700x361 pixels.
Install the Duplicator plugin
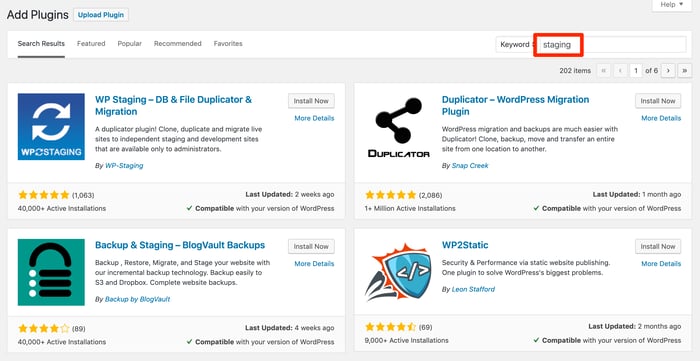click(658, 101)
